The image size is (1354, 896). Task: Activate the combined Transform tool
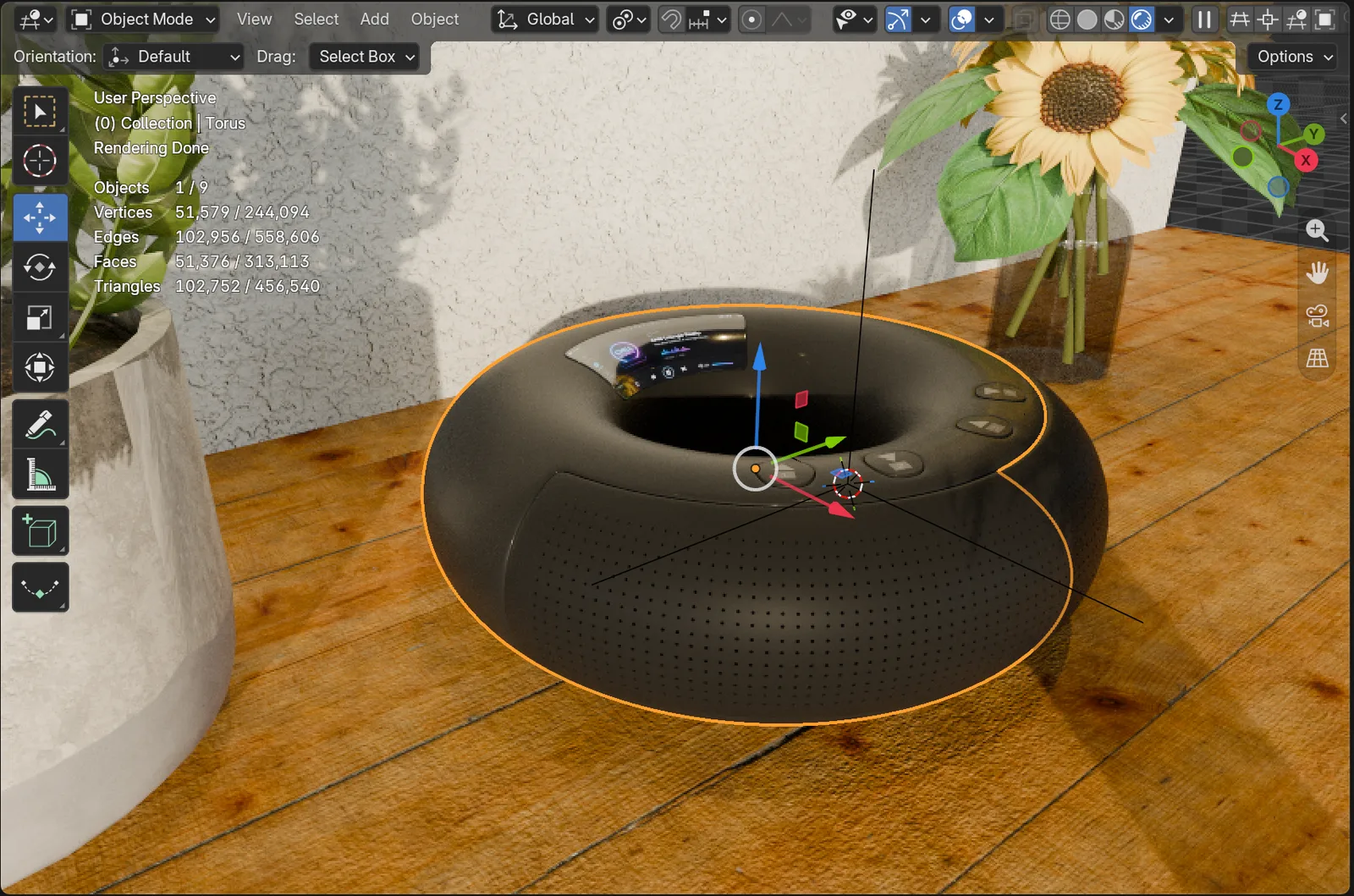[40, 367]
